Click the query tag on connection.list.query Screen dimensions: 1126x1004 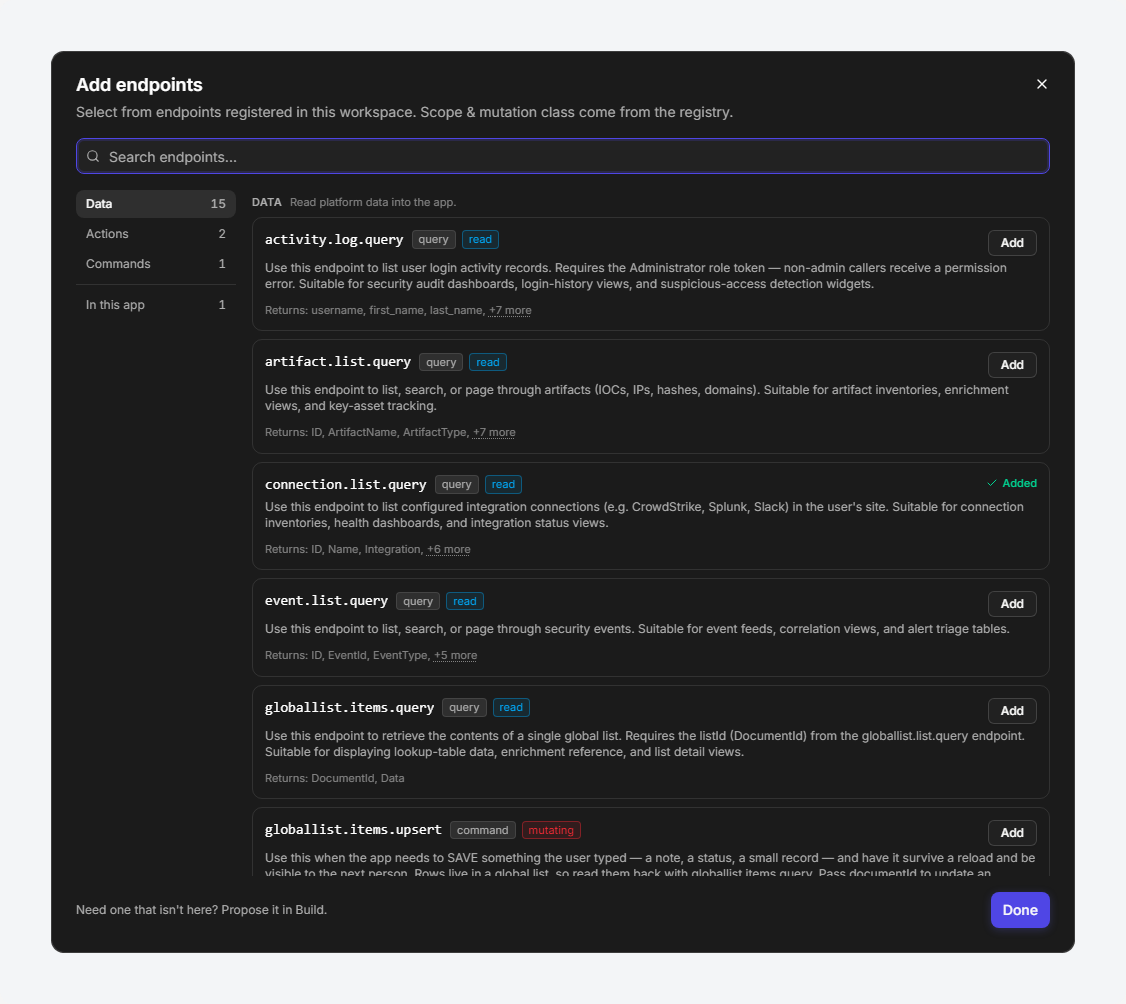pos(457,485)
